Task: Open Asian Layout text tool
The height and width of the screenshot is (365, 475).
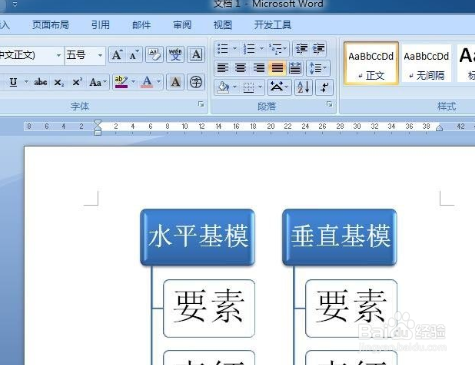Action: 279,88
